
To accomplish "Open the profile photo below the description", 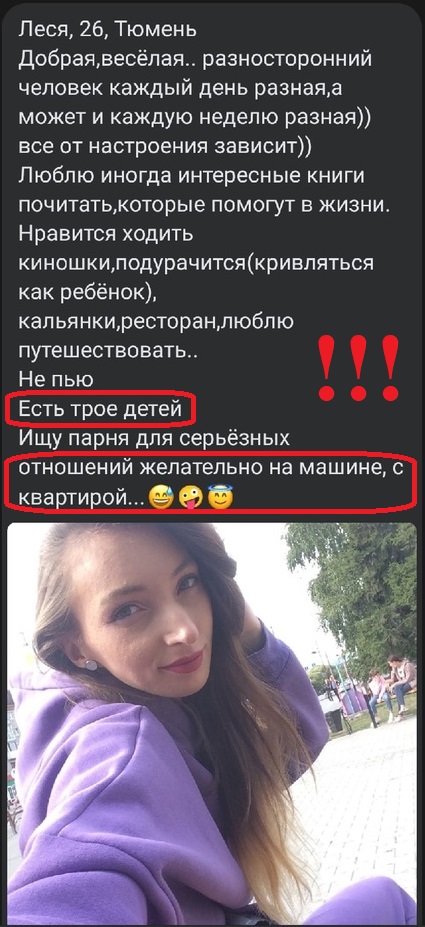I will point(212,723).
